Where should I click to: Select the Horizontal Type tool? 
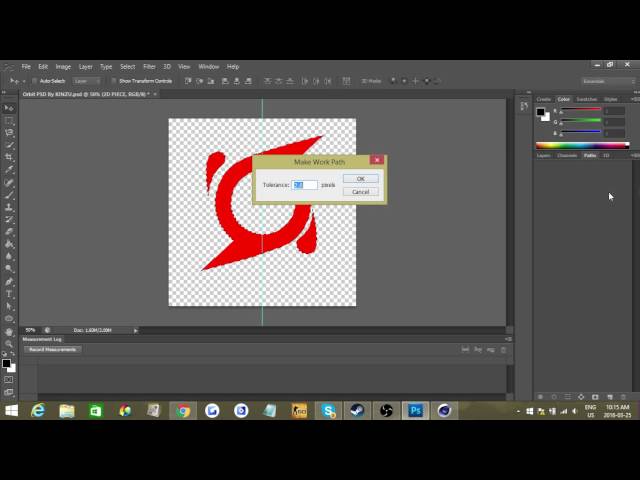coord(9,294)
